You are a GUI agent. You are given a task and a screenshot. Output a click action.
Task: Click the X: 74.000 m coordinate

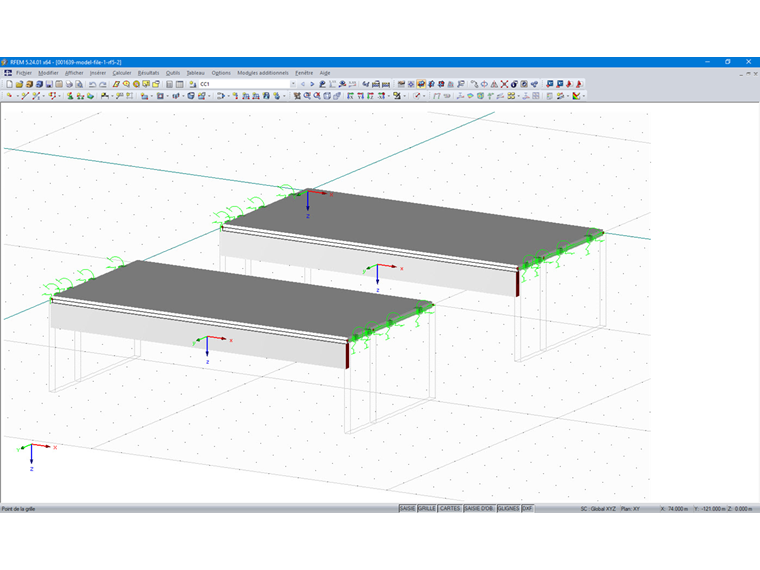coord(674,509)
